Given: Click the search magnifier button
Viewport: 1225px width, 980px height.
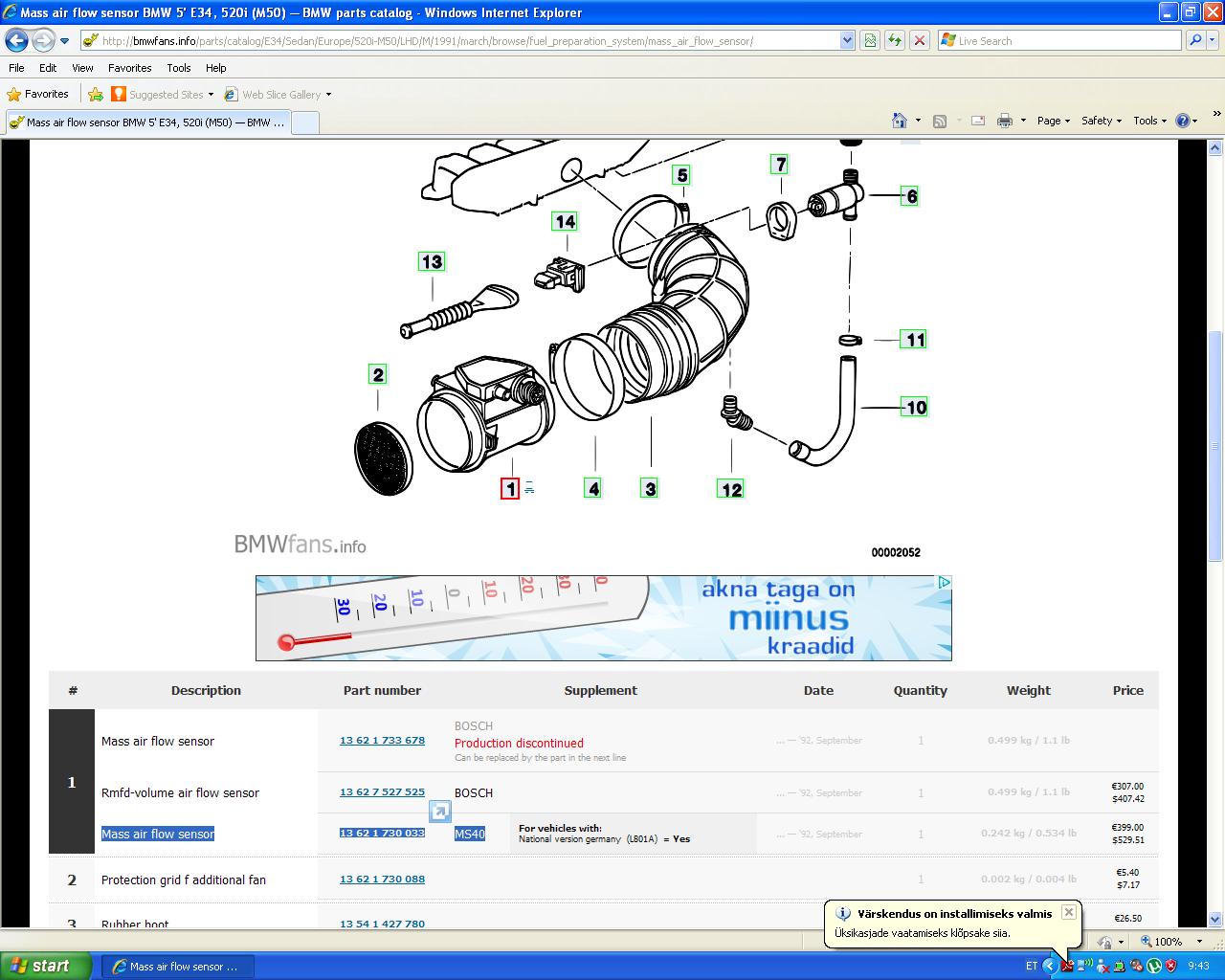Looking at the screenshot, I should click(1193, 41).
